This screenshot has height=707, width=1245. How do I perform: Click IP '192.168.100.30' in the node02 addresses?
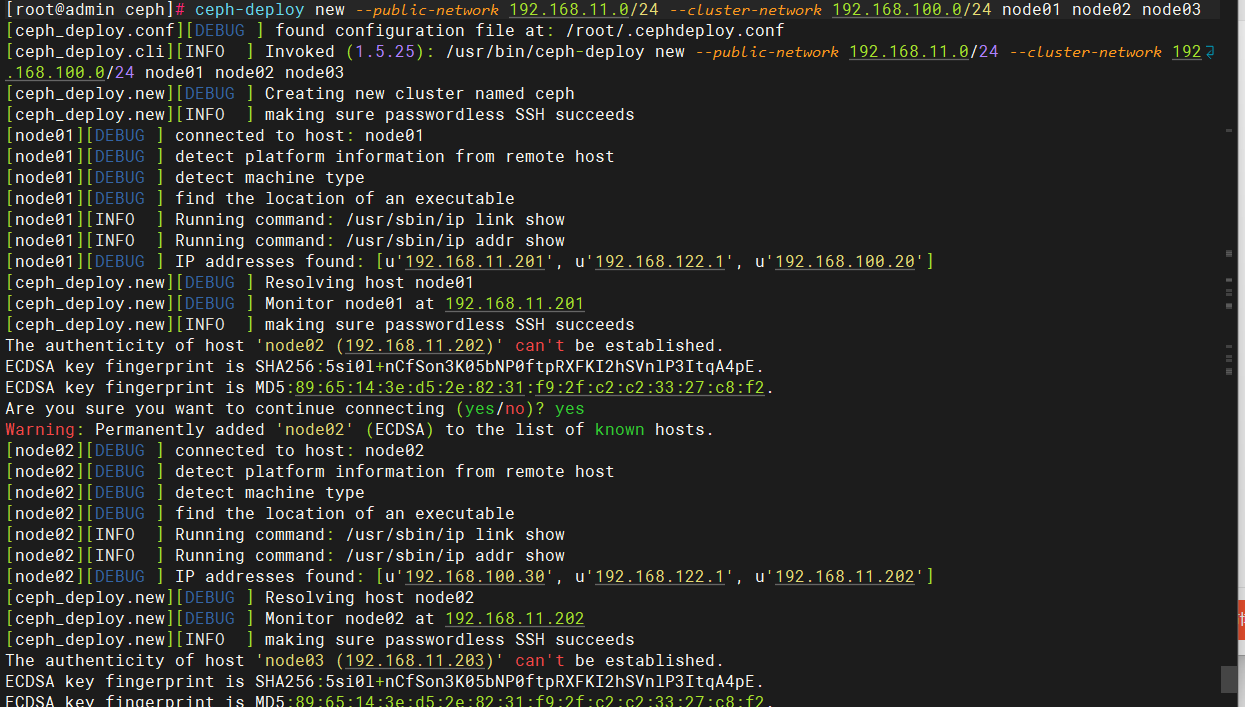[475, 576]
